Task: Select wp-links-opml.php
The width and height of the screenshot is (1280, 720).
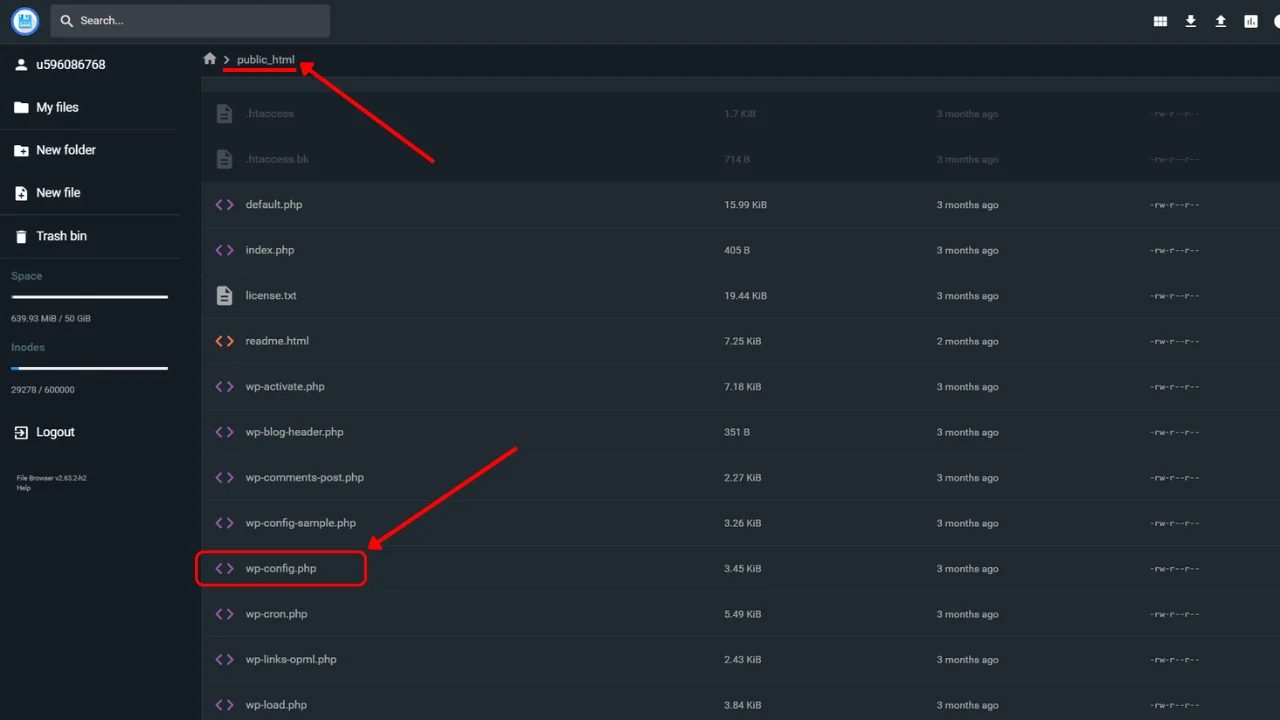Action: pyautogui.click(x=741, y=660)
